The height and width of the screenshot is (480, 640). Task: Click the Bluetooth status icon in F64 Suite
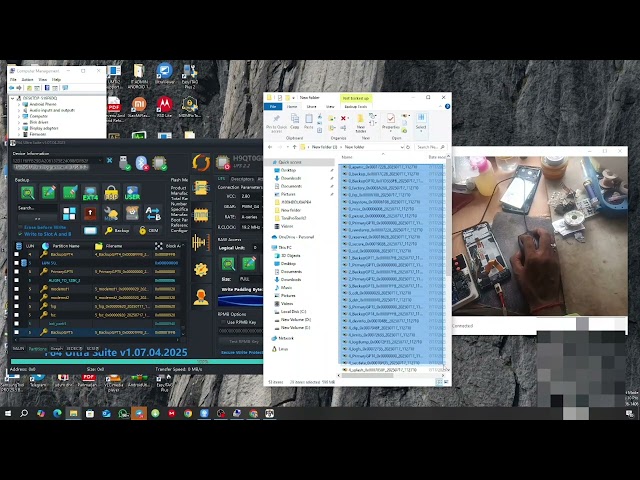[142, 163]
